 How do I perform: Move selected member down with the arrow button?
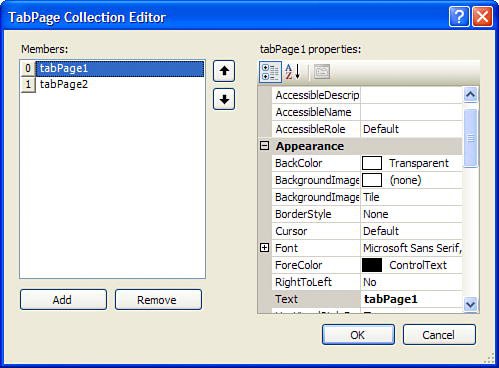point(224,99)
